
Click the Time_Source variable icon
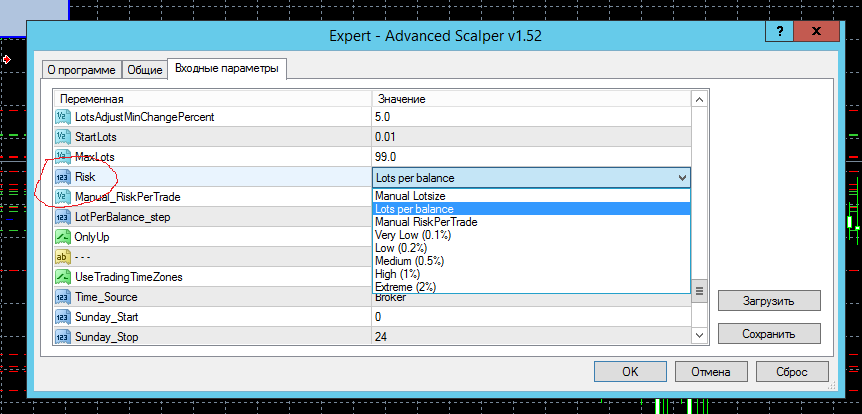[x=63, y=297]
